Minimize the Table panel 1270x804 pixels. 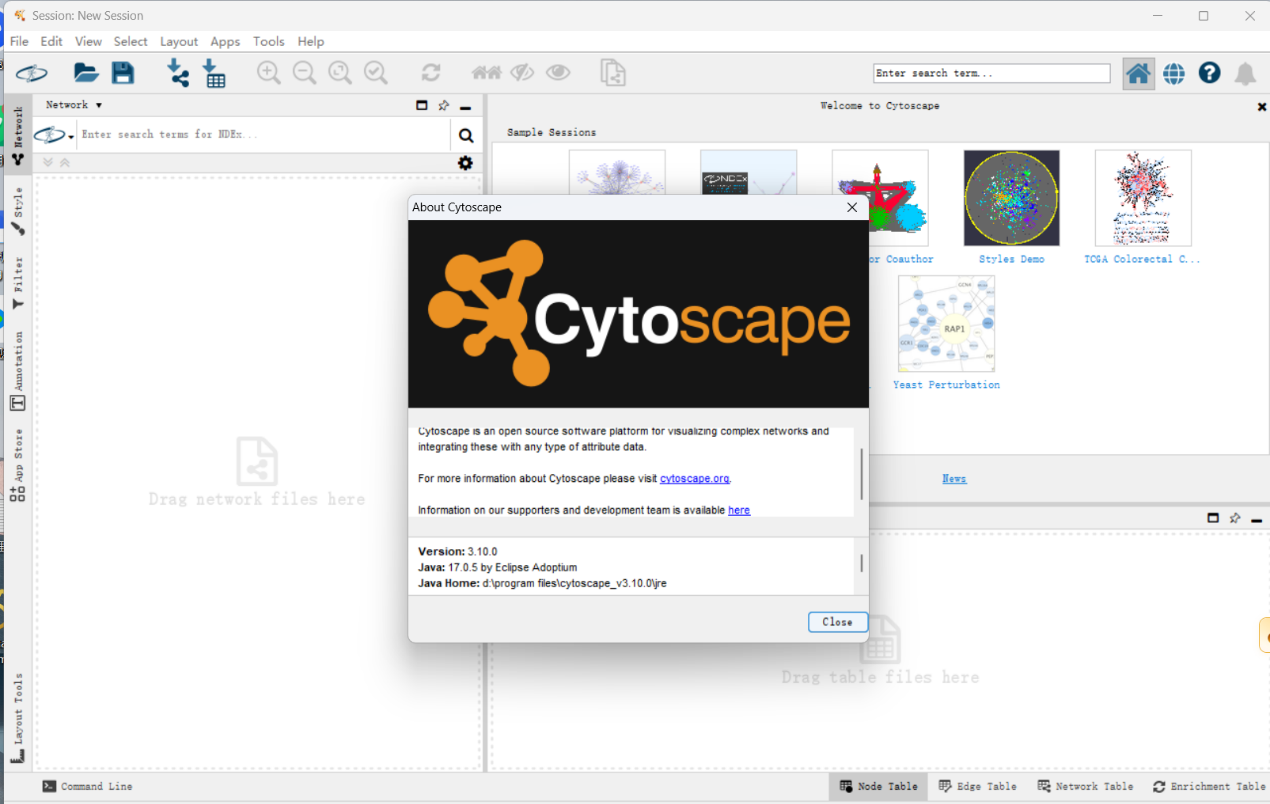[x=1257, y=519]
